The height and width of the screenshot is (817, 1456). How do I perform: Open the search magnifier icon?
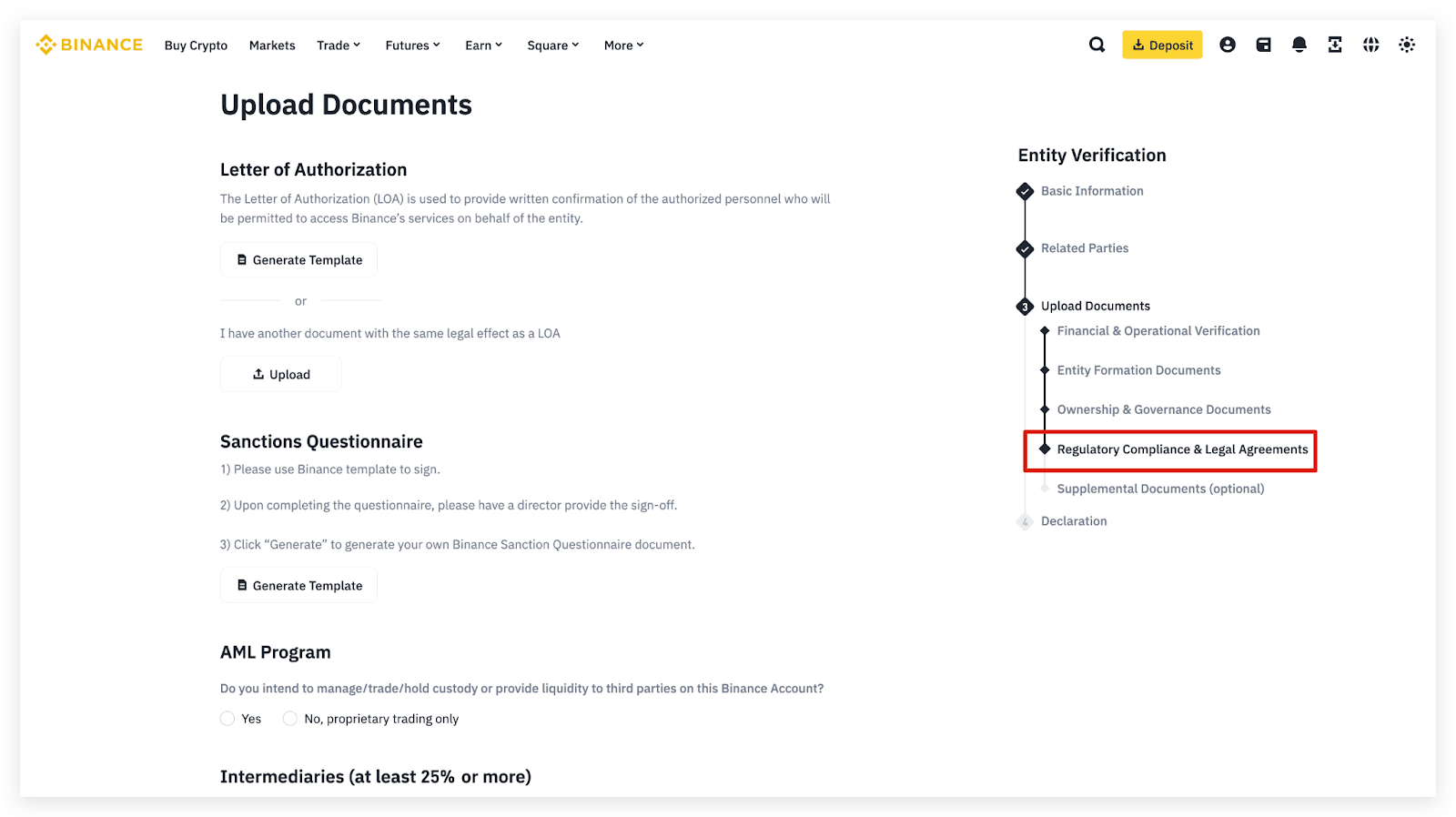coord(1097,45)
